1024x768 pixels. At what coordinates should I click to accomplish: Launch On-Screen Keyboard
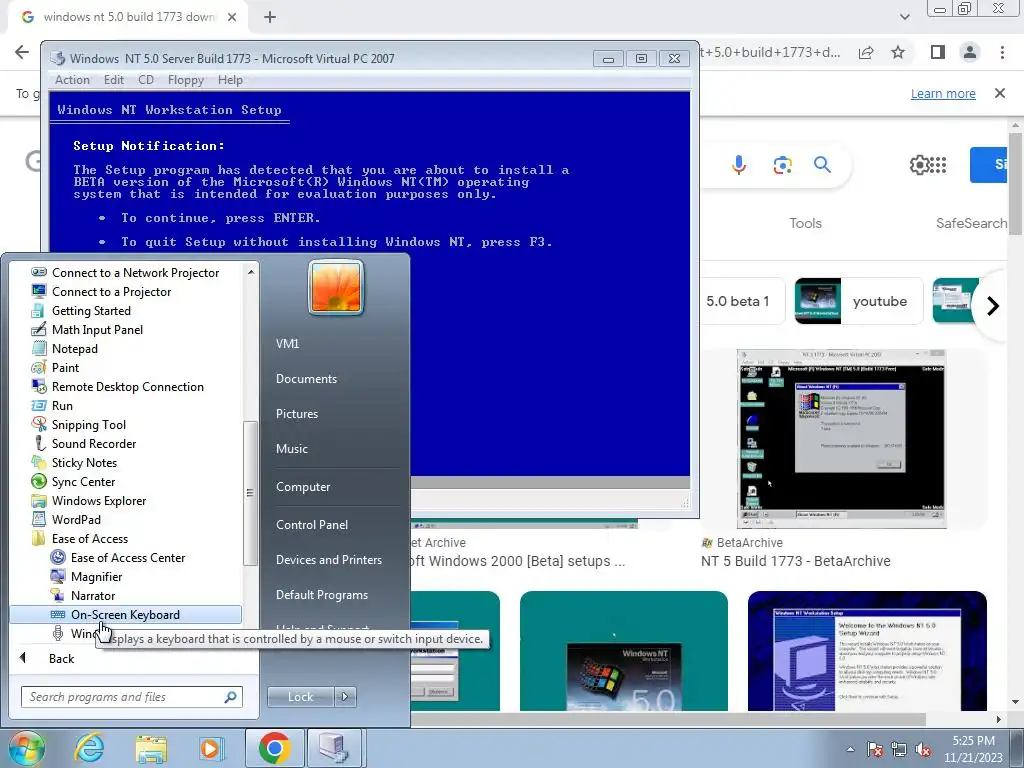click(125, 615)
